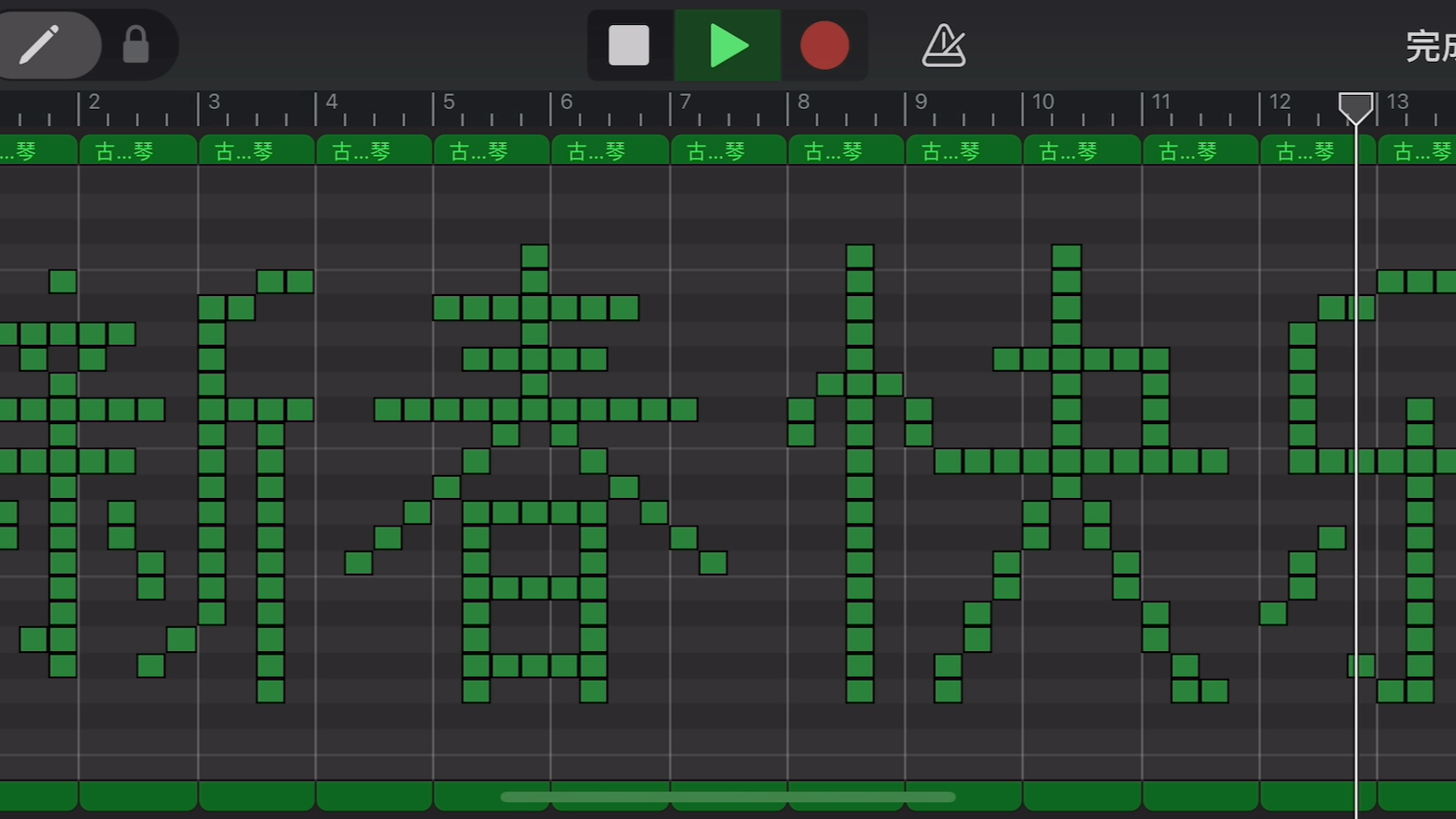The height and width of the screenshot is (819, 1456).
Task: Toggle the pencil edit mode
Action: pyautogui.click(x=39, y=44)
